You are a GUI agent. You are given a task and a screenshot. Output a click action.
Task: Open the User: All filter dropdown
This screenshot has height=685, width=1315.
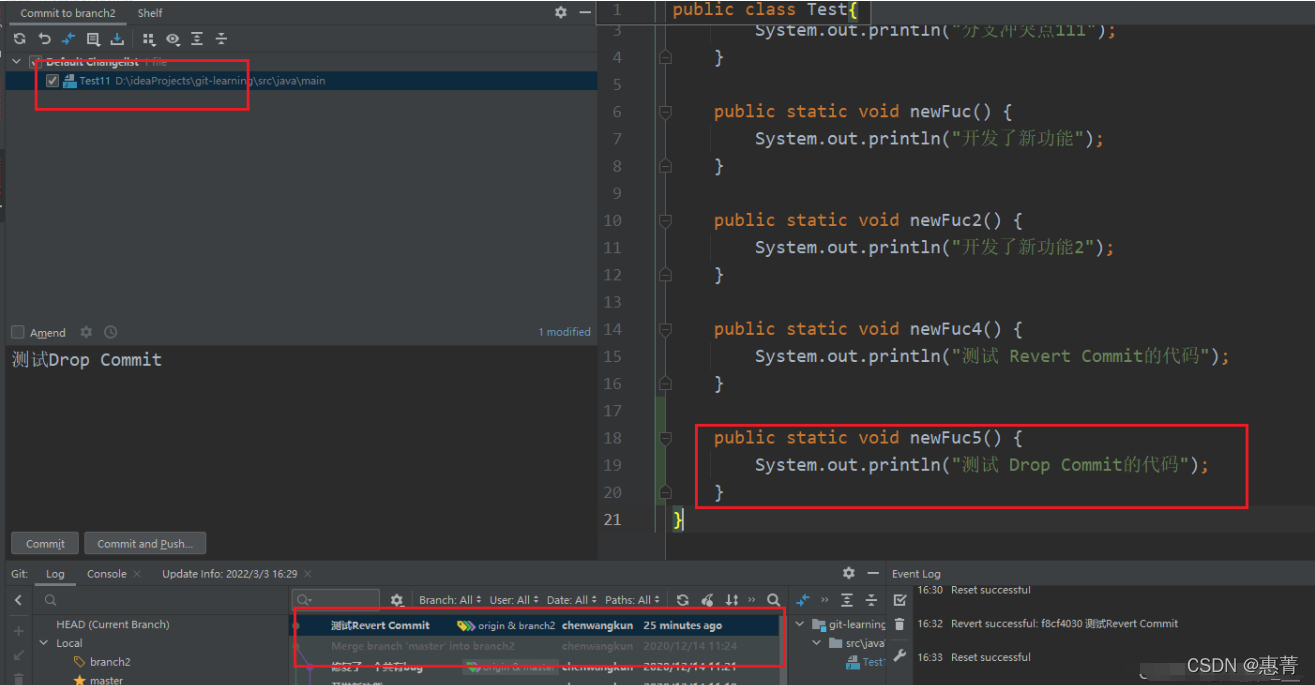pyautogui.click(x=514, y=600)
